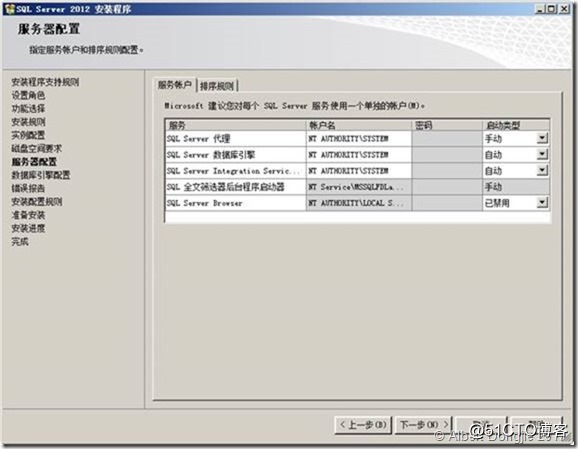Click 设置角色 step in sidebar

(x=28, y=95)
